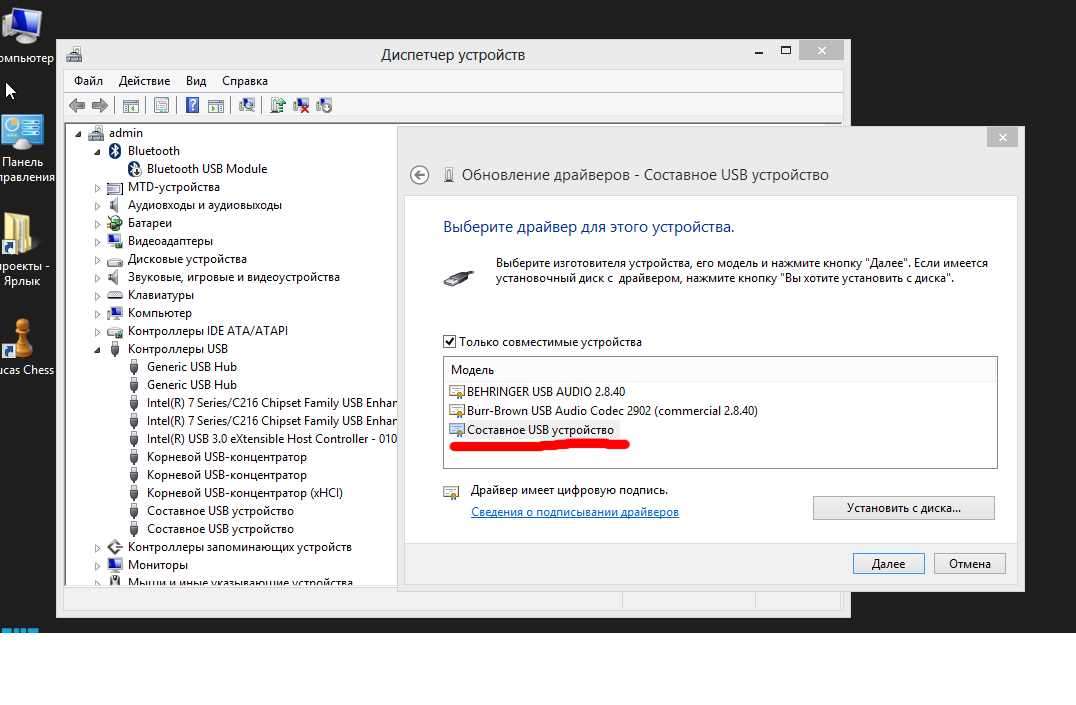Click the Bluetooth category icon
Viewport: 1076px width, 705px height.
[115, 150]
